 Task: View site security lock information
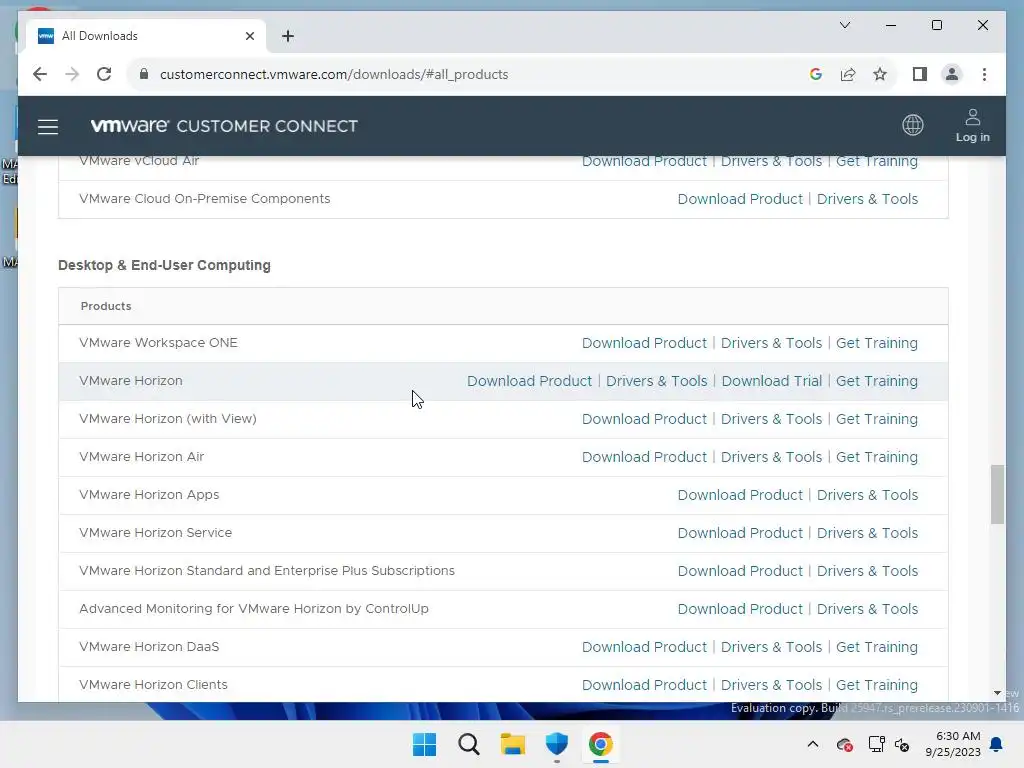coord(144,74)
